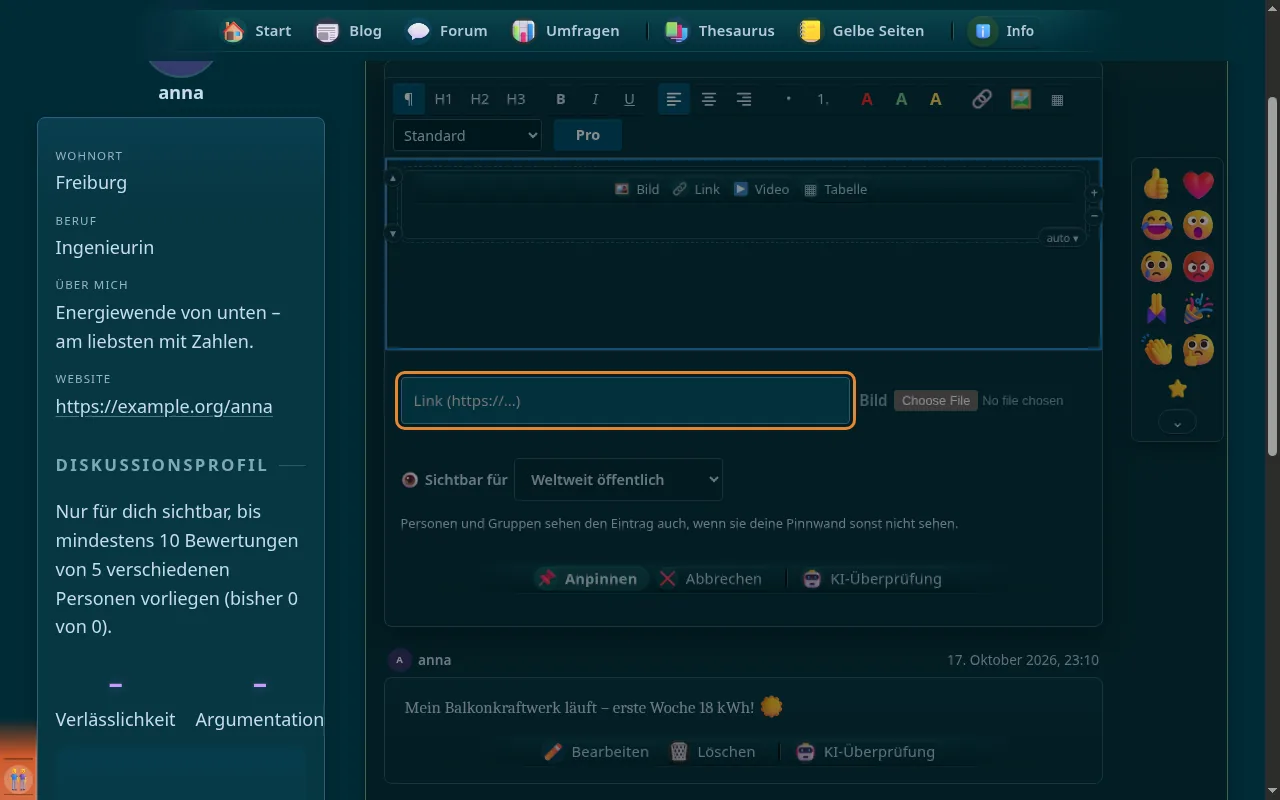Screen dimensions: 1280x800
Task: Click the Anpinnen button
Action: [588, 579]
